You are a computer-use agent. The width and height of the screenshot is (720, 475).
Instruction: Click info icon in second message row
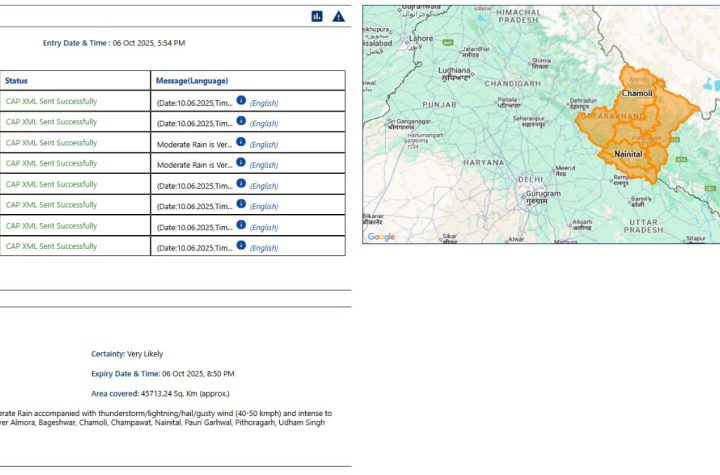(x=241, y=121)
